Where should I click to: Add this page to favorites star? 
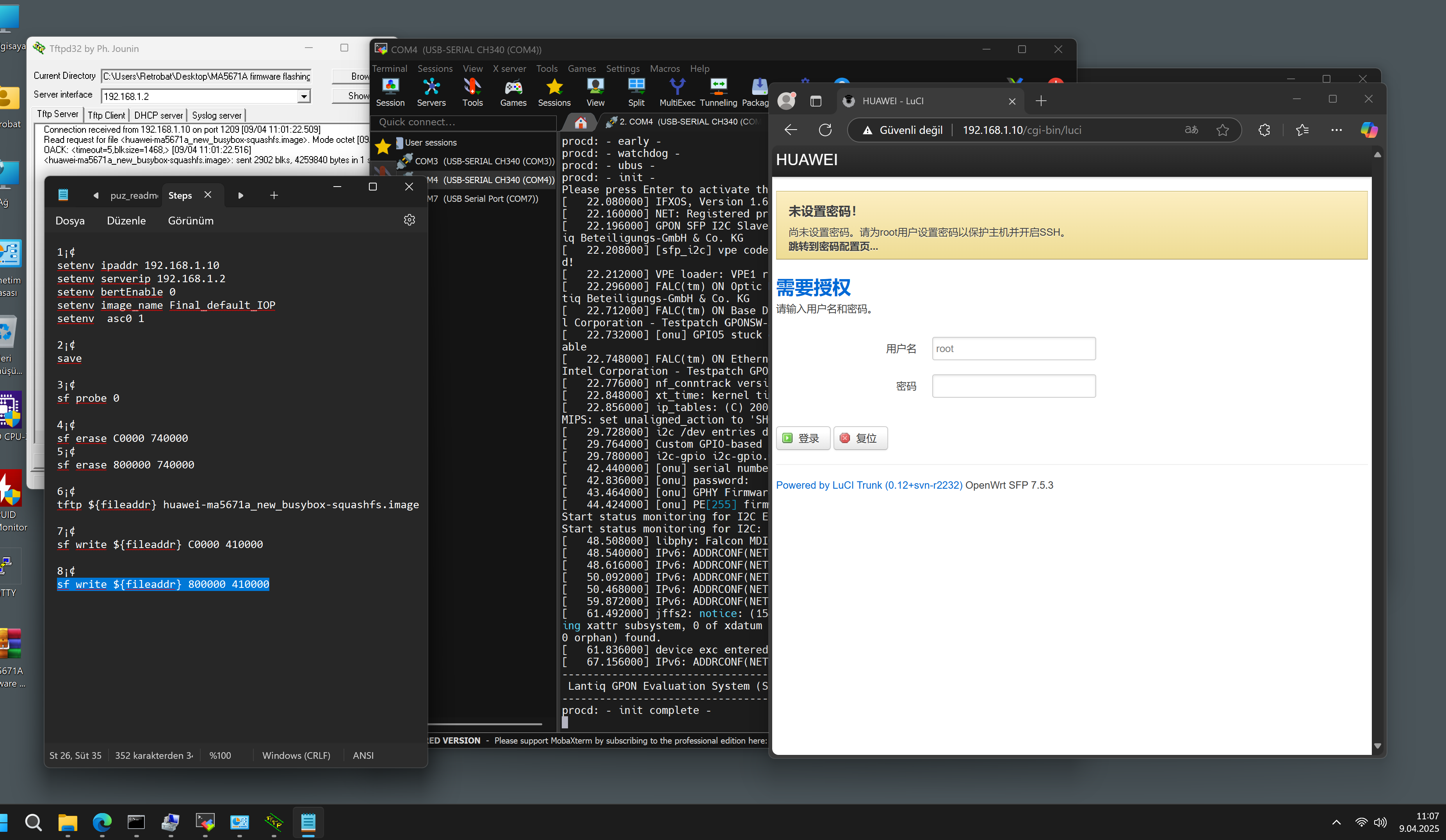pos(1222,130)
